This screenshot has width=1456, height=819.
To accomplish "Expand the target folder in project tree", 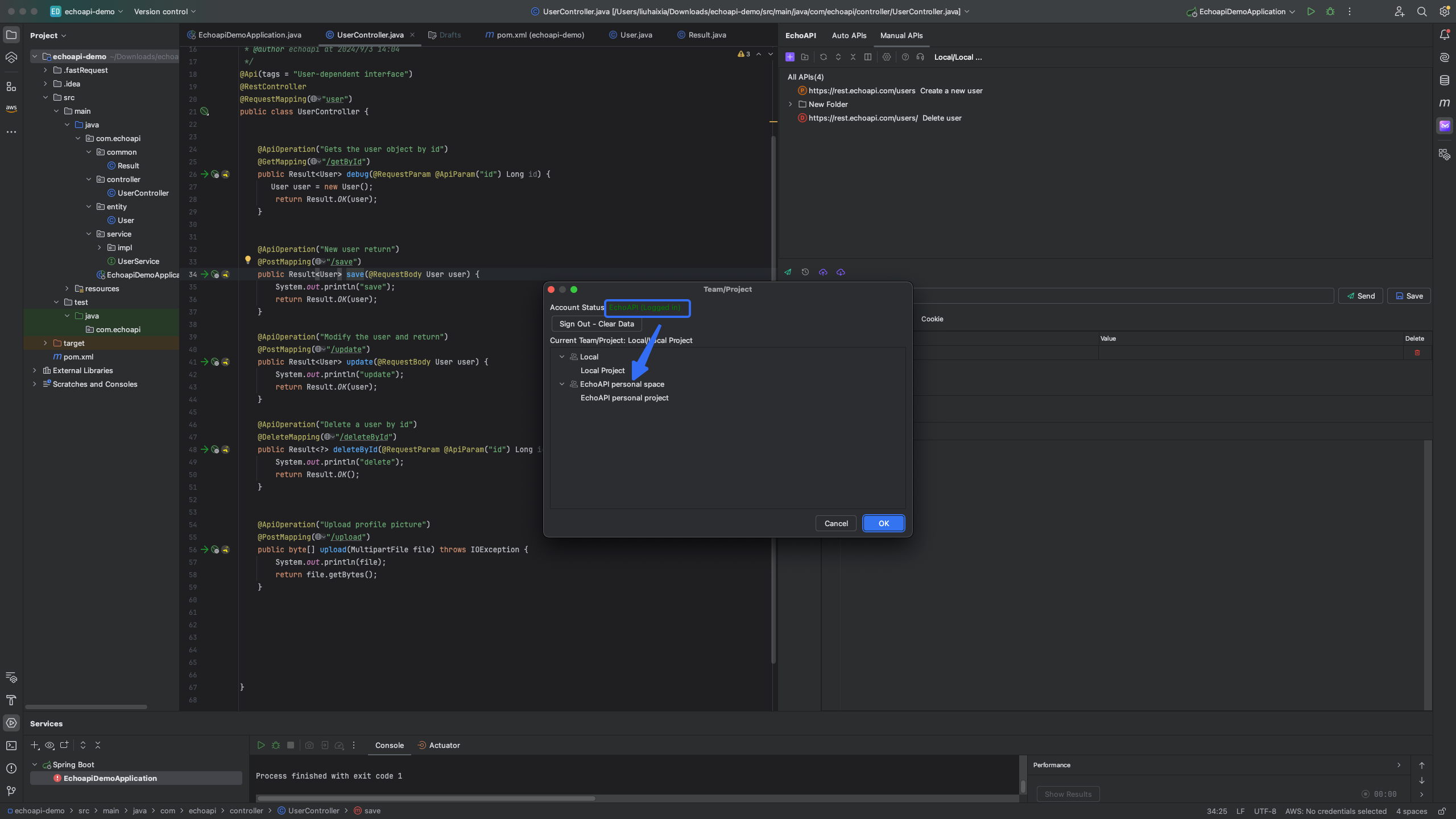I will [45, 343].
